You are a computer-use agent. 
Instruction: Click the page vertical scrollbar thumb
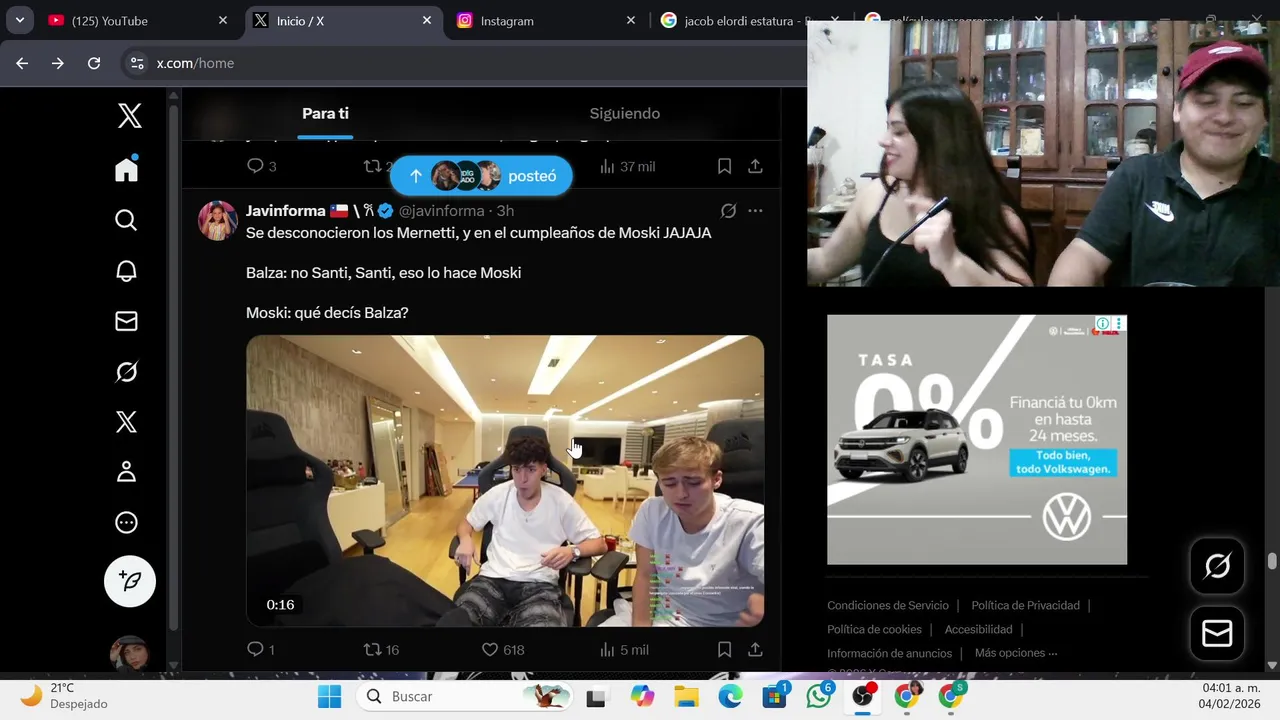click(x=1272, y=561)
